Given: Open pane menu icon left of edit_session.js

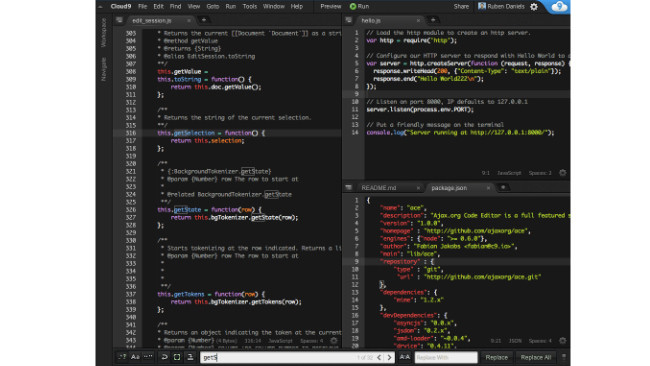Looking at the screenshot, I should pyautogui.click(x=119, y=20).
